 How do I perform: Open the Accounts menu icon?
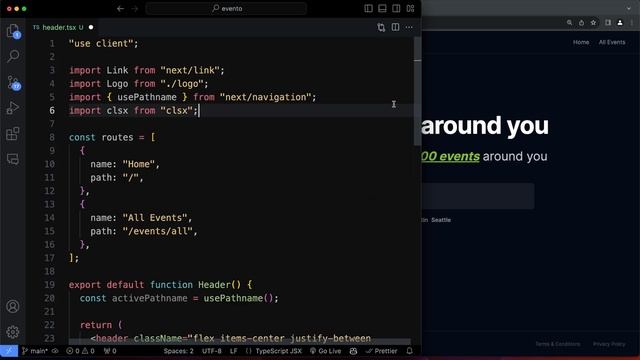(13, 306)
